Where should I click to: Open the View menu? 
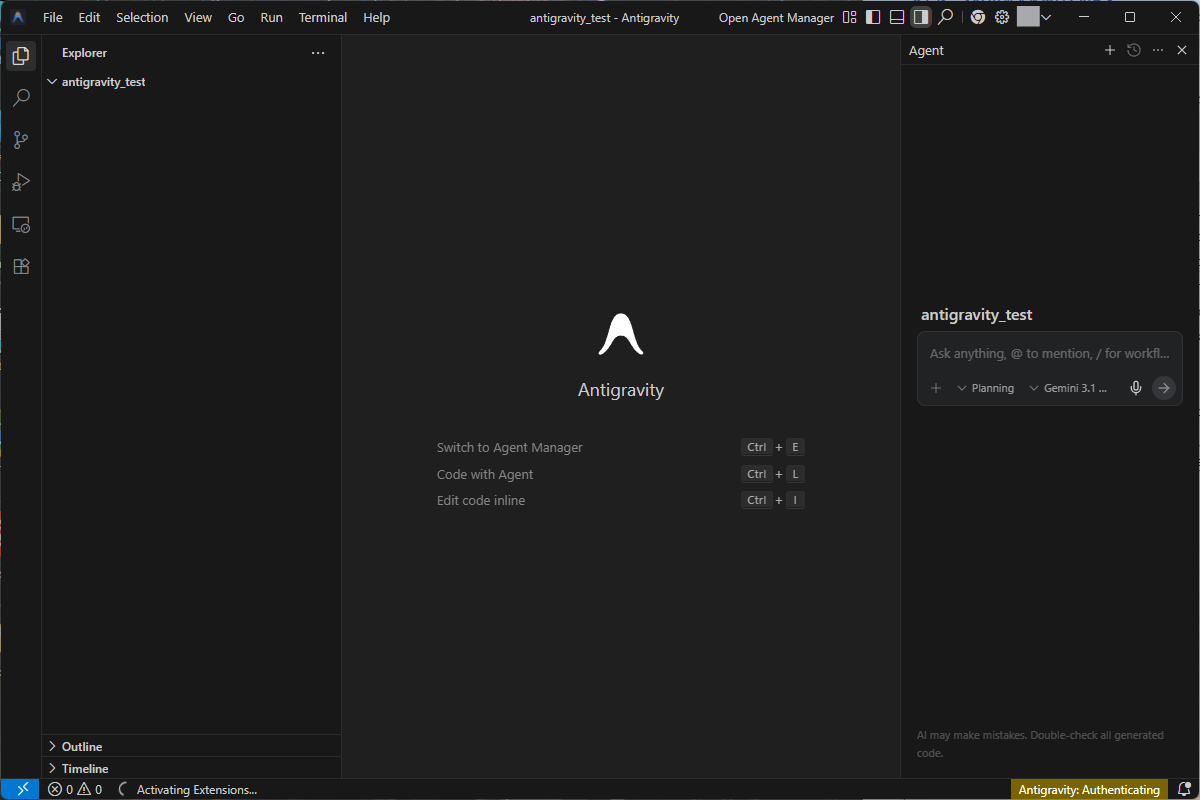tap(198, 17)
